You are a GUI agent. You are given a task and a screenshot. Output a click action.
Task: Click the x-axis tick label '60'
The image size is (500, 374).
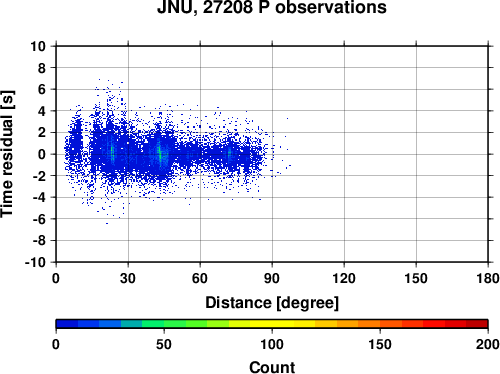click(200, 278)
